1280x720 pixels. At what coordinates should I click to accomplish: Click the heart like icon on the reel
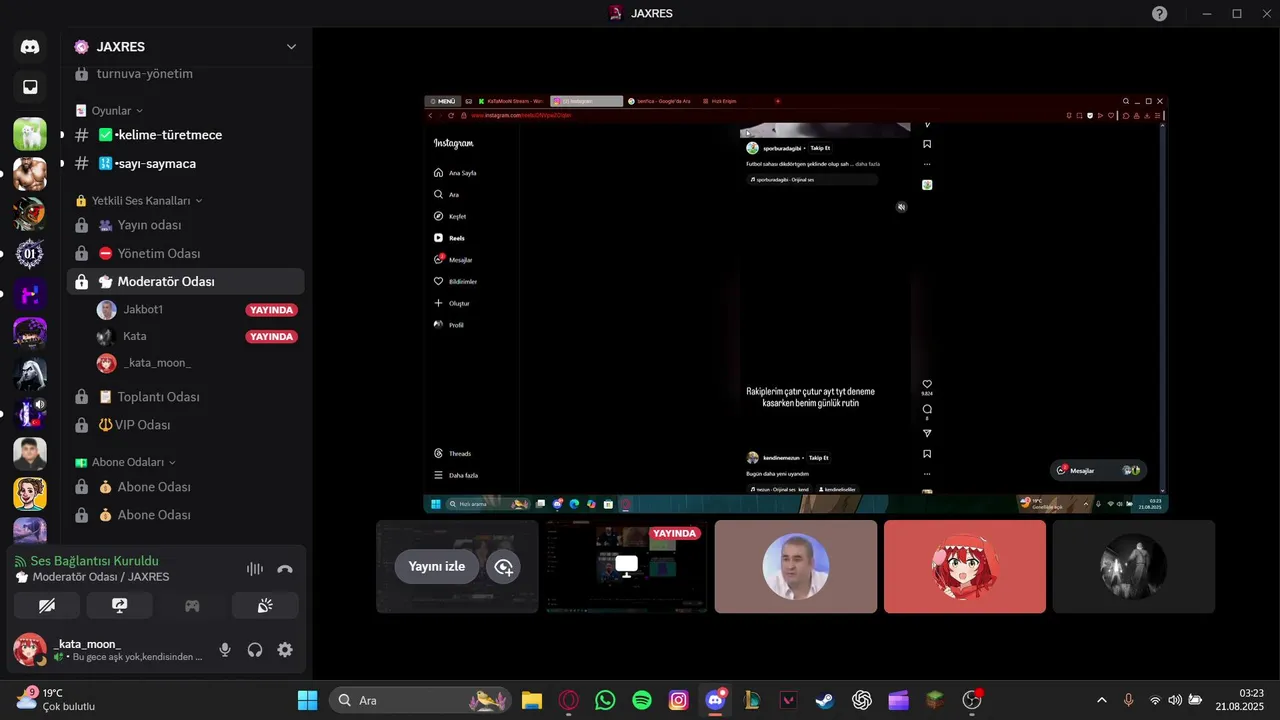tap(927, 385)
